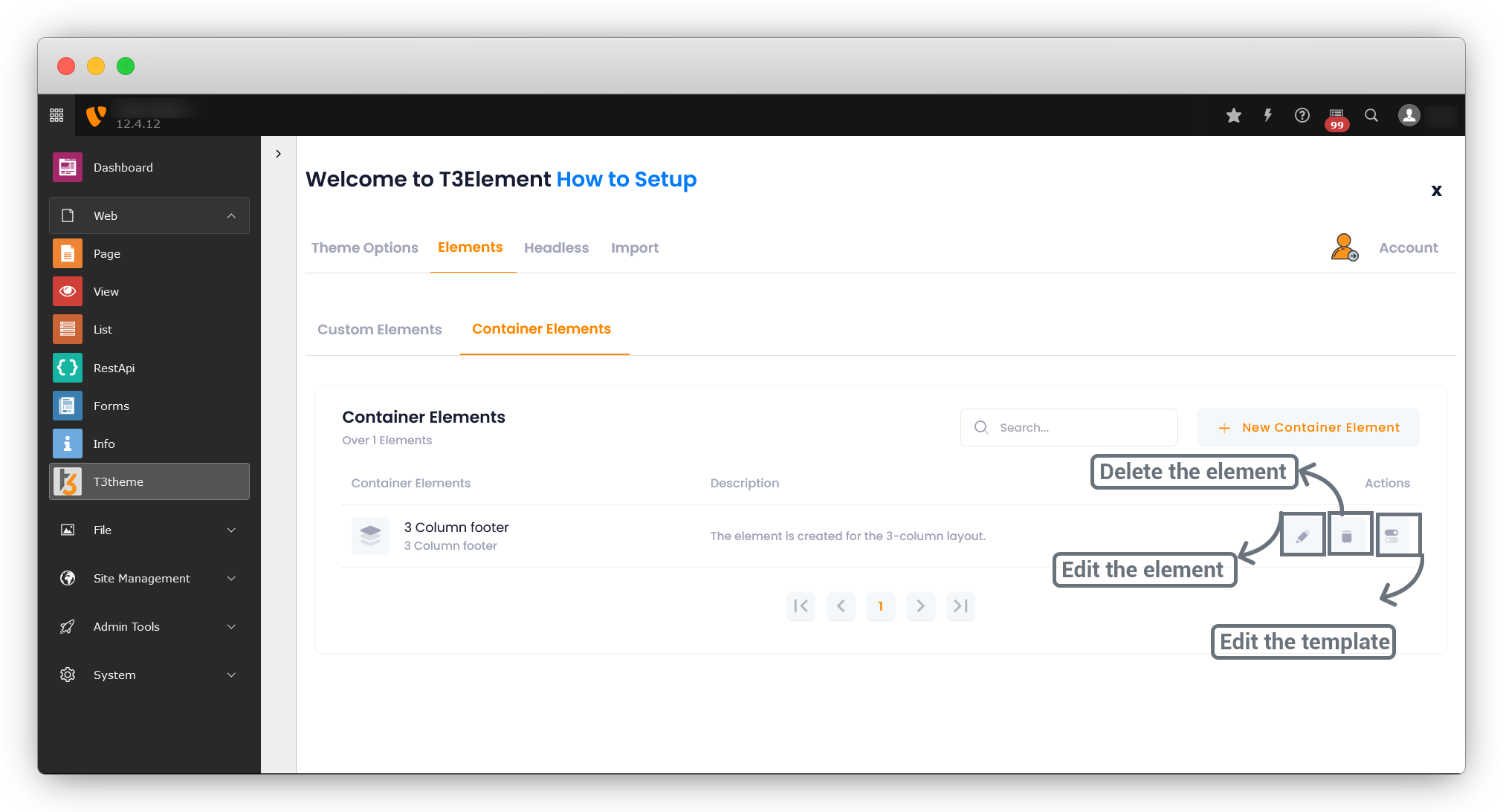Switch to Custom Elements sub-tab
Image resolution: width=1503 pixels, height=812 pixels.
(x=380, y=330)
